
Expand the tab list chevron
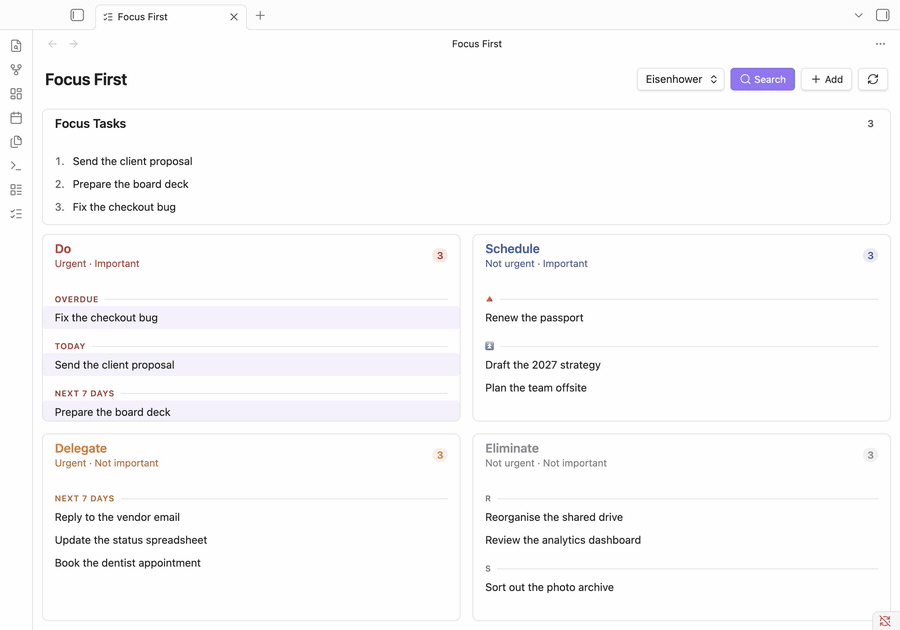858,15
